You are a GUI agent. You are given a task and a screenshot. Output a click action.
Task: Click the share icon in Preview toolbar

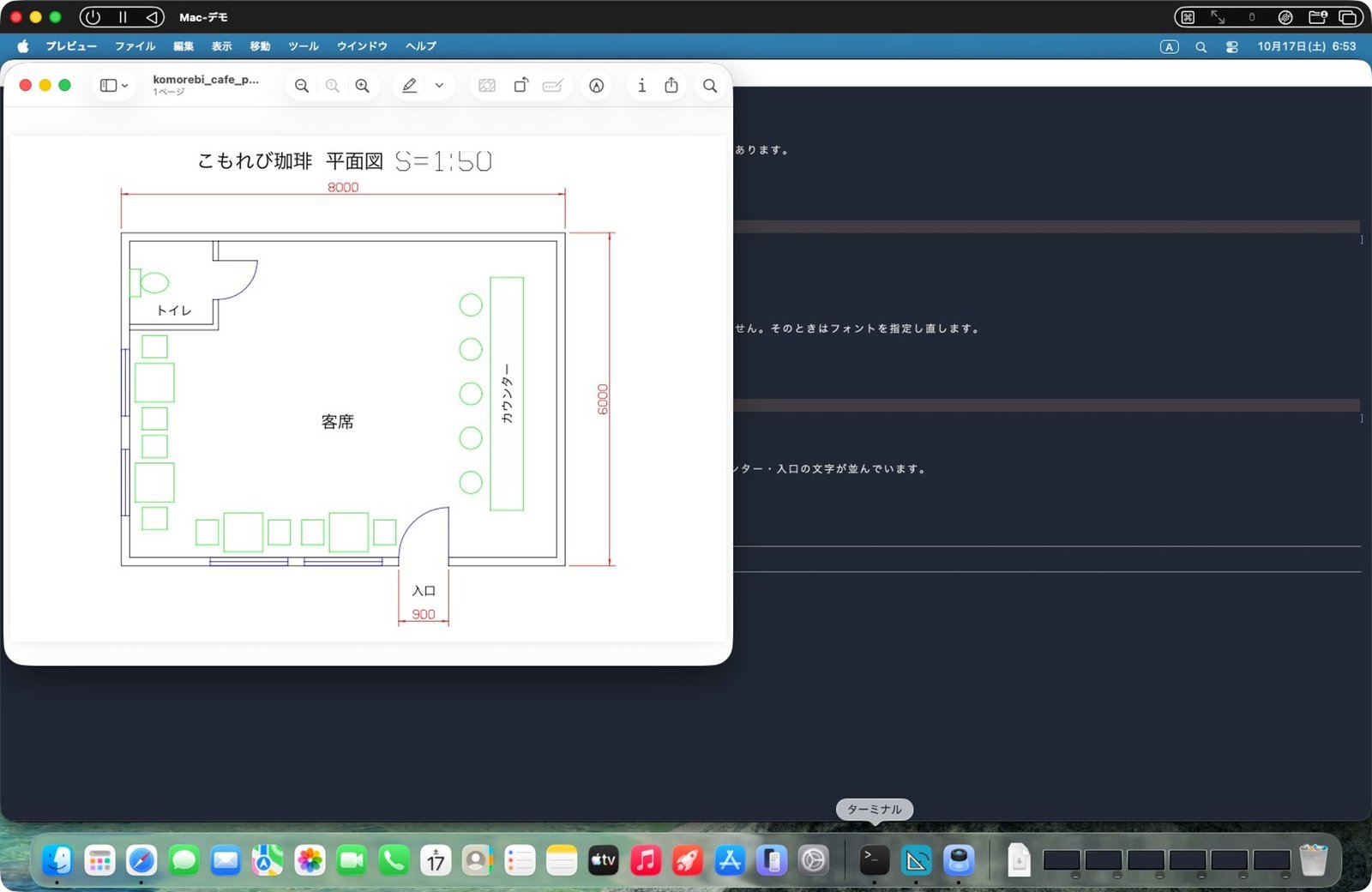click(x=671, y=86)
